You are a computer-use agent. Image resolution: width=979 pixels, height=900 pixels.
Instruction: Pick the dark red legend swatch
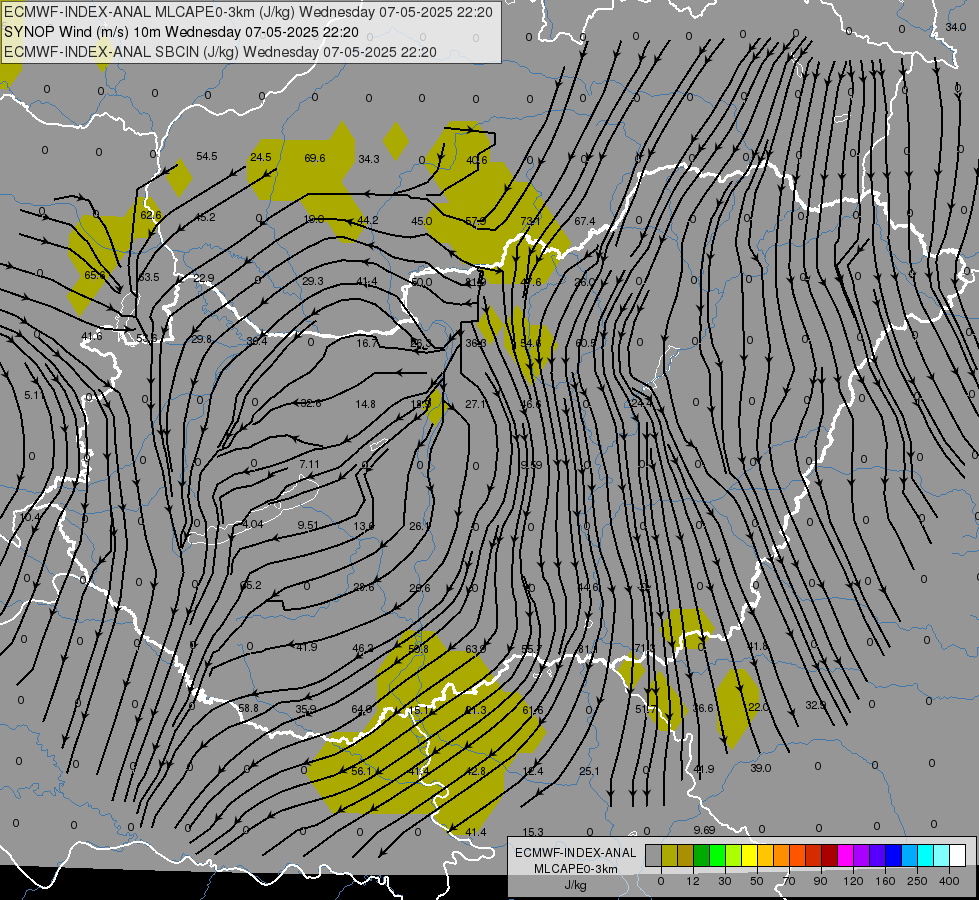(x=830, y=855)
